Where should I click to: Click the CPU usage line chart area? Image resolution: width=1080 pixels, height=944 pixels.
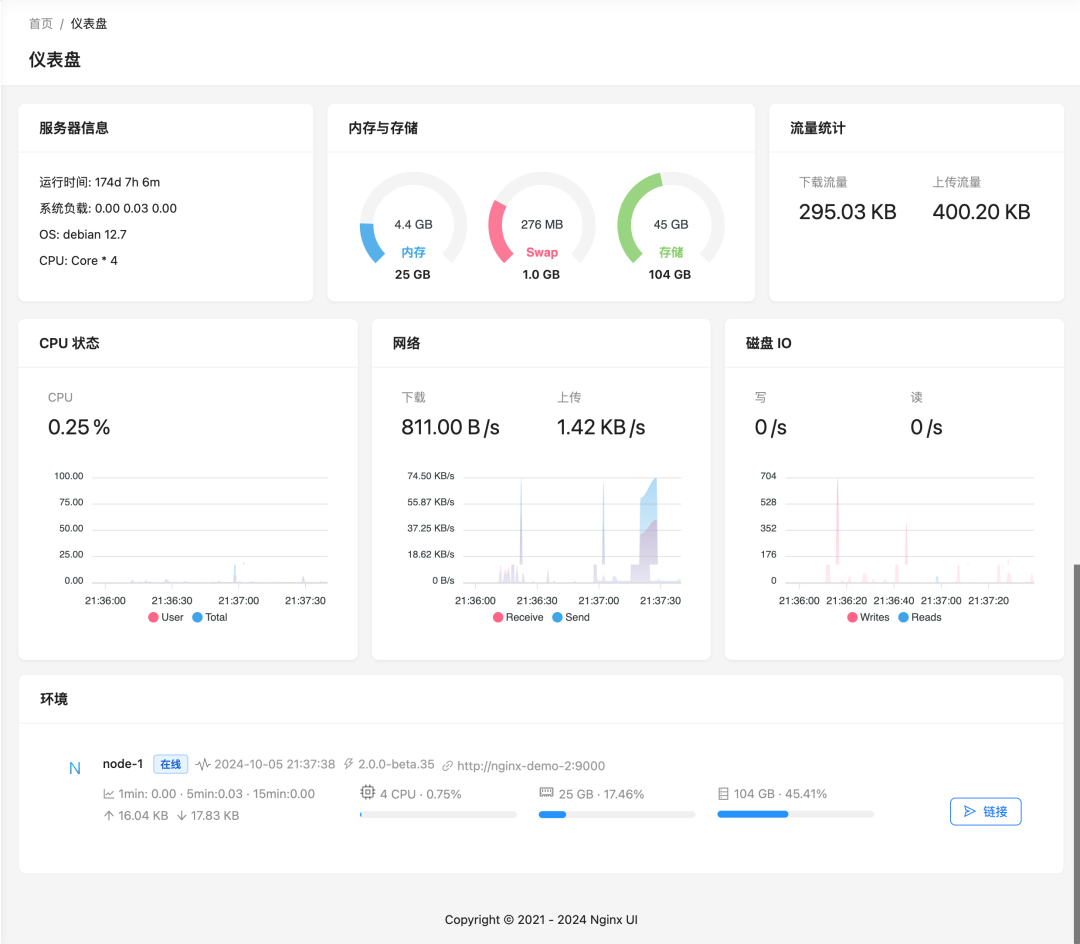[x=209, y=529]
